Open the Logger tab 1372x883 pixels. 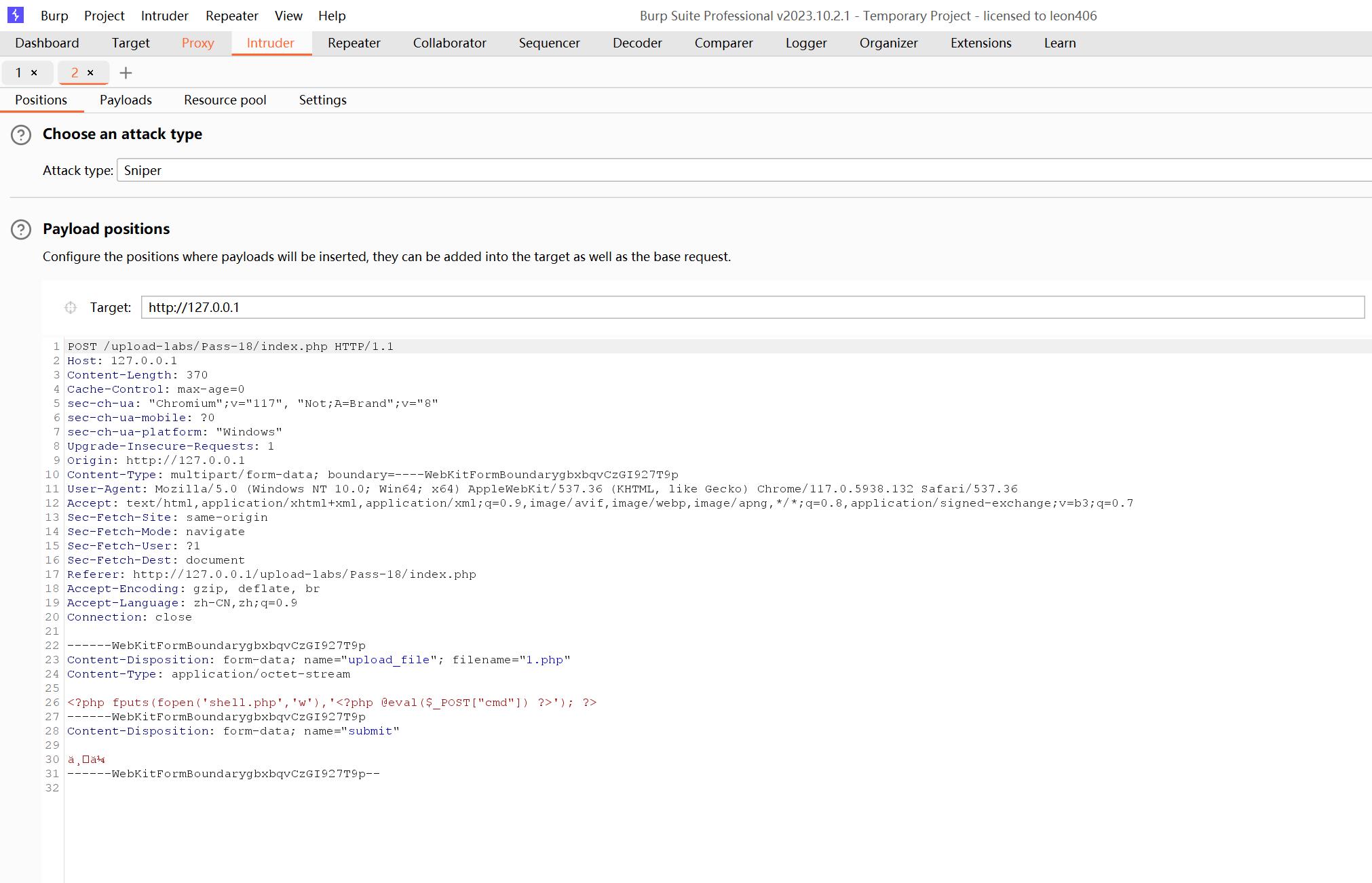806,43
